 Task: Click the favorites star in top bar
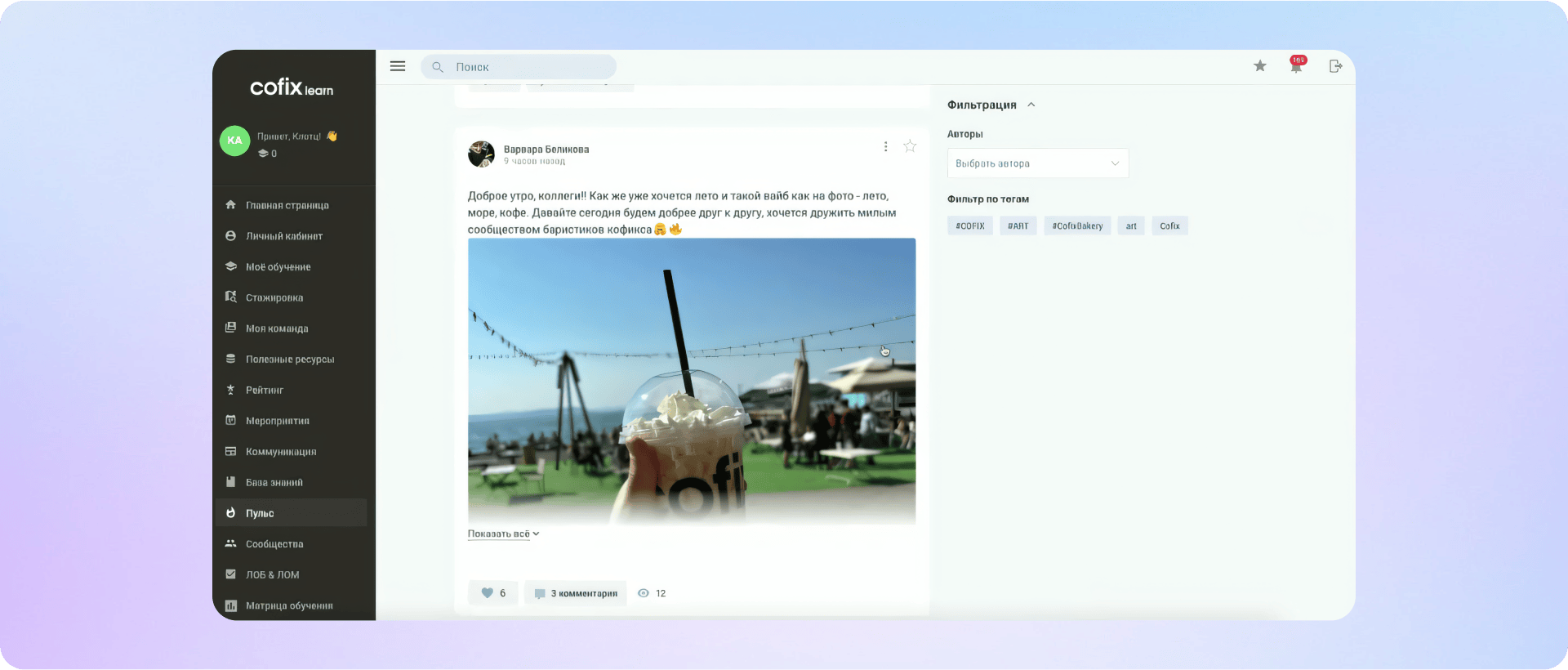1260,66
